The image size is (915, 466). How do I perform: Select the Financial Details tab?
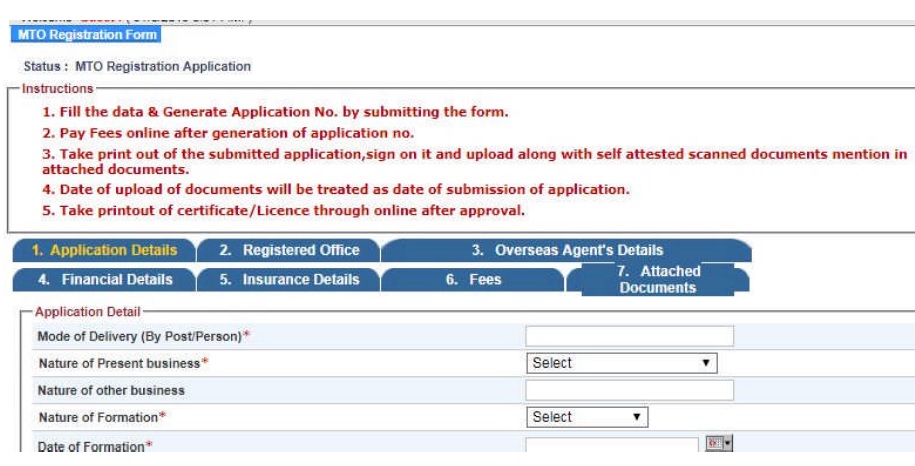click(x=104, y=279)
